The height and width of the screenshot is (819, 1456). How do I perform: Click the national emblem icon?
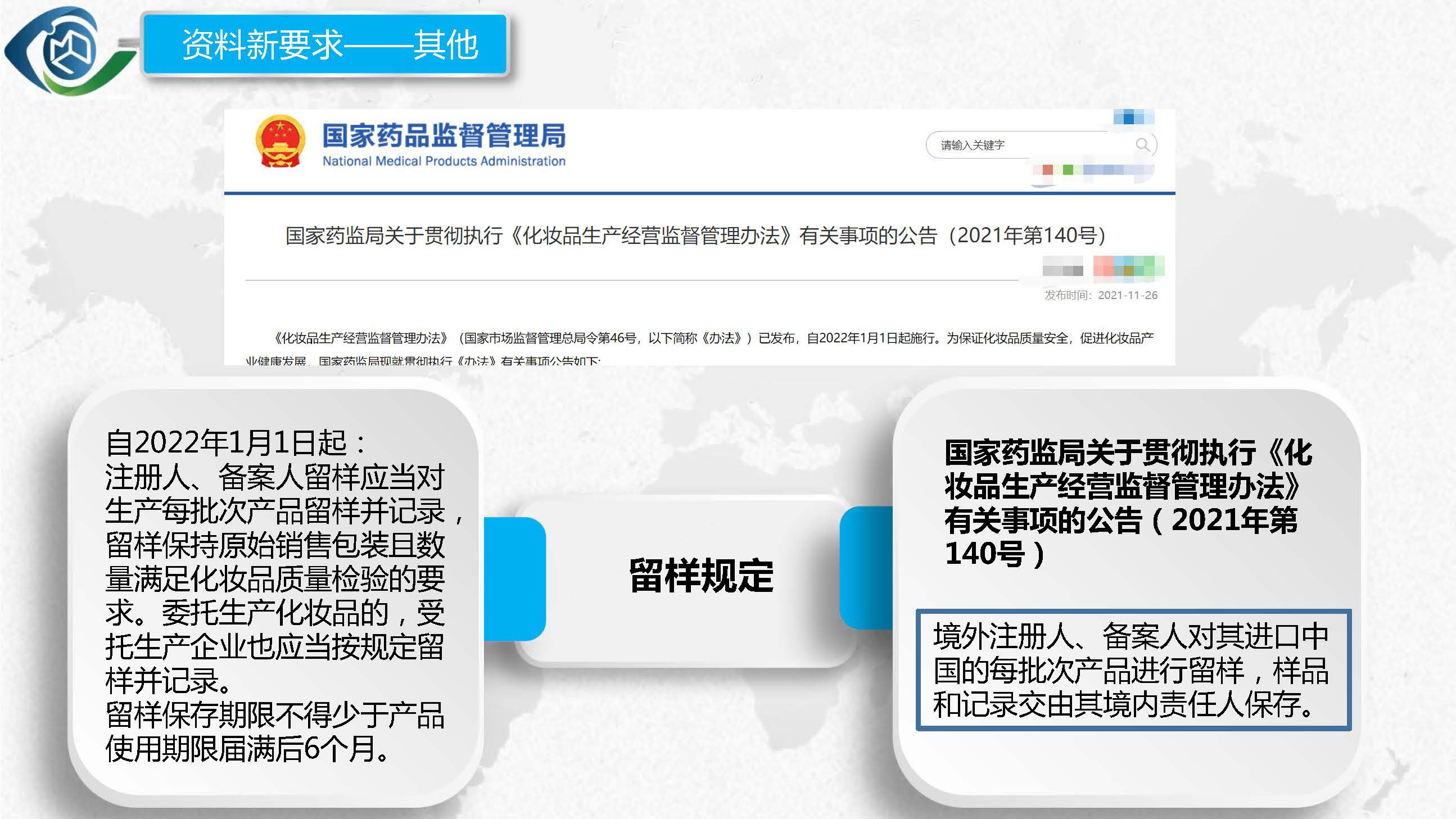(x=280, y=142)
